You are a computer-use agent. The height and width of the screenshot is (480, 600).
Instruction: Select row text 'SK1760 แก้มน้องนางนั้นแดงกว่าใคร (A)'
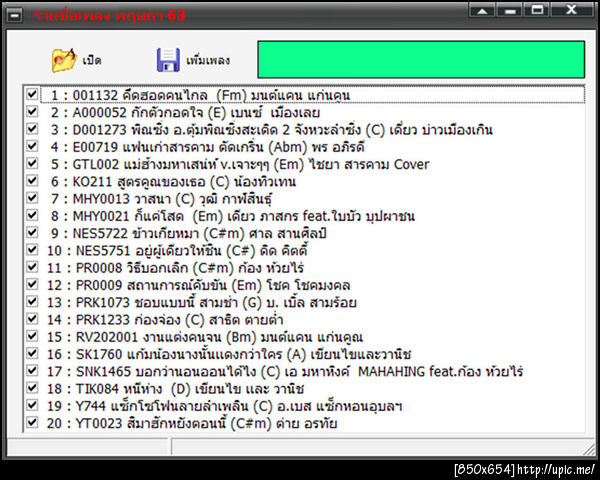[x=191, y=354]
